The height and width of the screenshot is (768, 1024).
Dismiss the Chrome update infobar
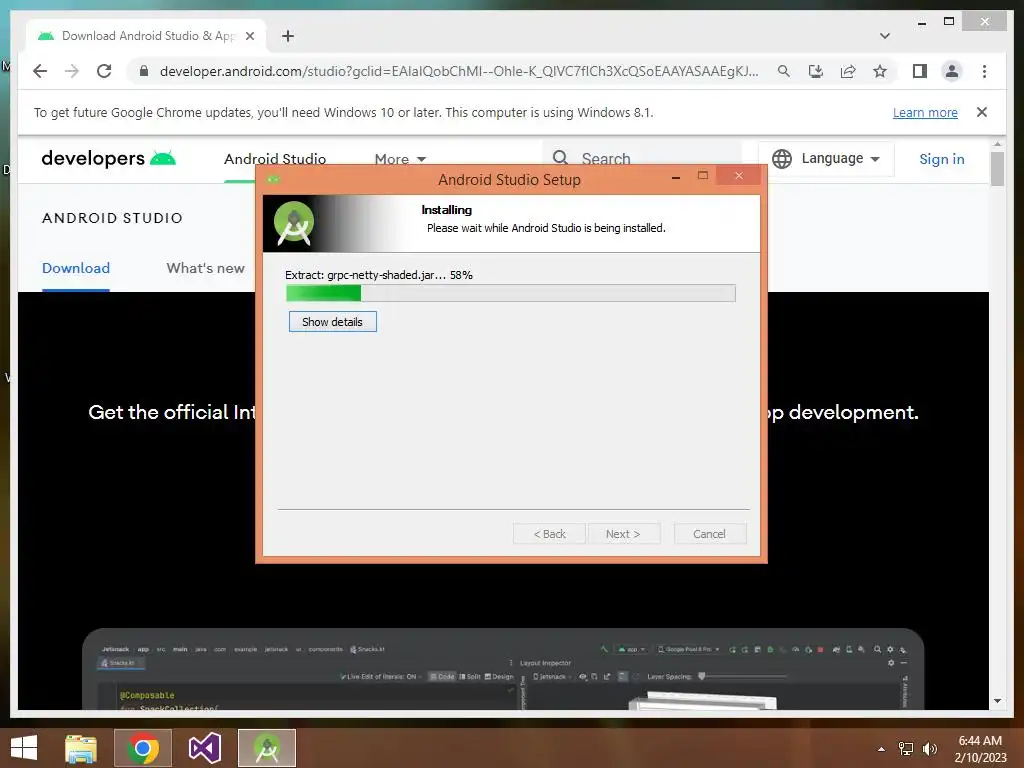coord(982,112)
